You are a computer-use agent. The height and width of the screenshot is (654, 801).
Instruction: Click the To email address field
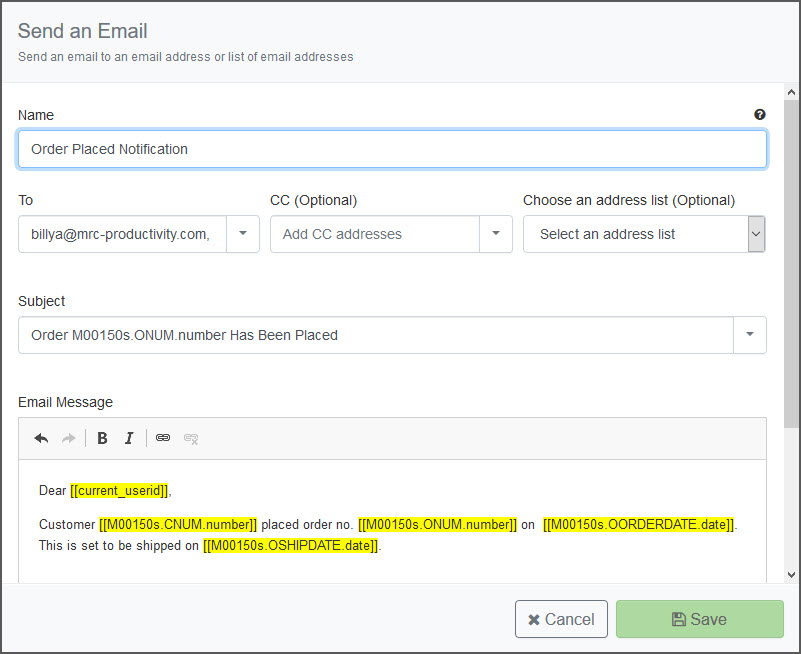123,234
